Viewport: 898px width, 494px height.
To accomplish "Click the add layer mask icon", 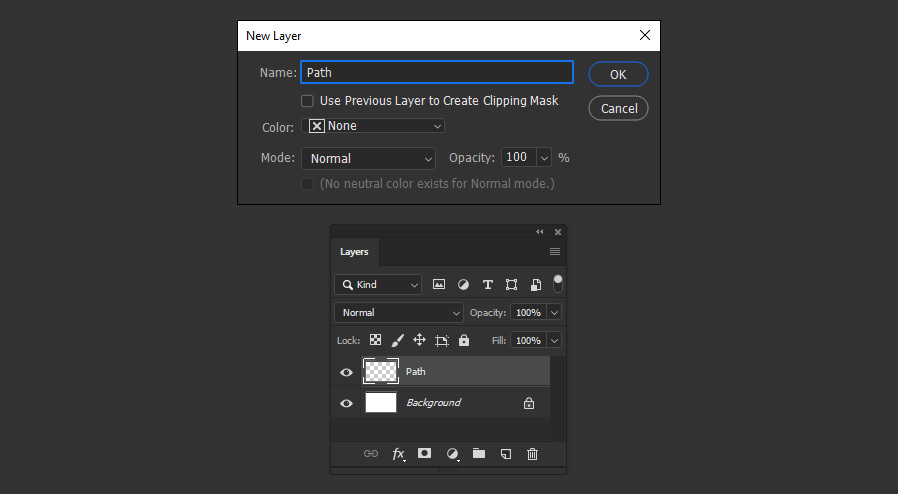I will 424,453.
